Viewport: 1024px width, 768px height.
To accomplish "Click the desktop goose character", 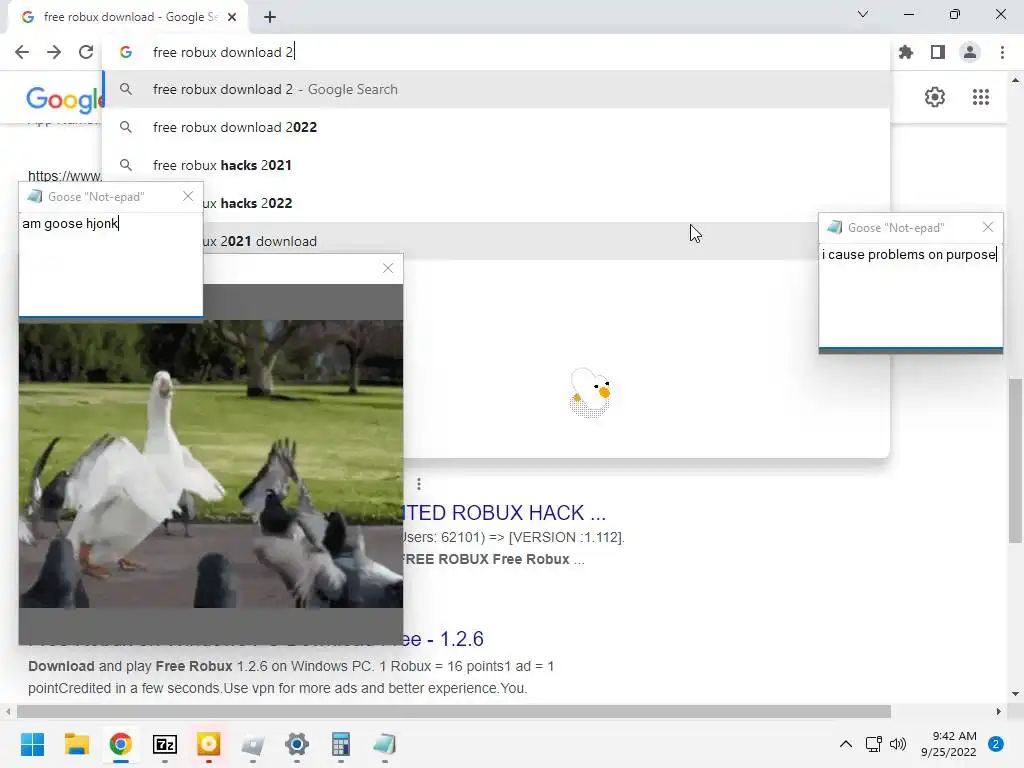I will [x=590, y=392].
